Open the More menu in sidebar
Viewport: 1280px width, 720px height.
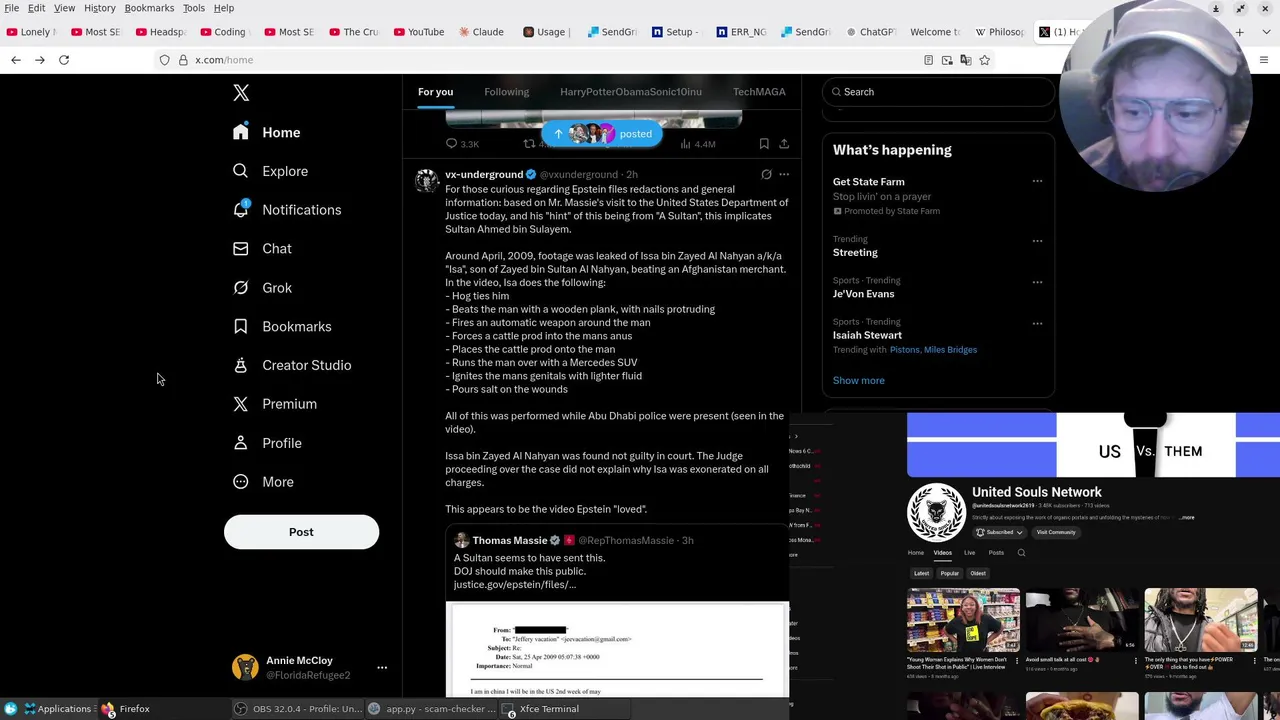point(264,482)
